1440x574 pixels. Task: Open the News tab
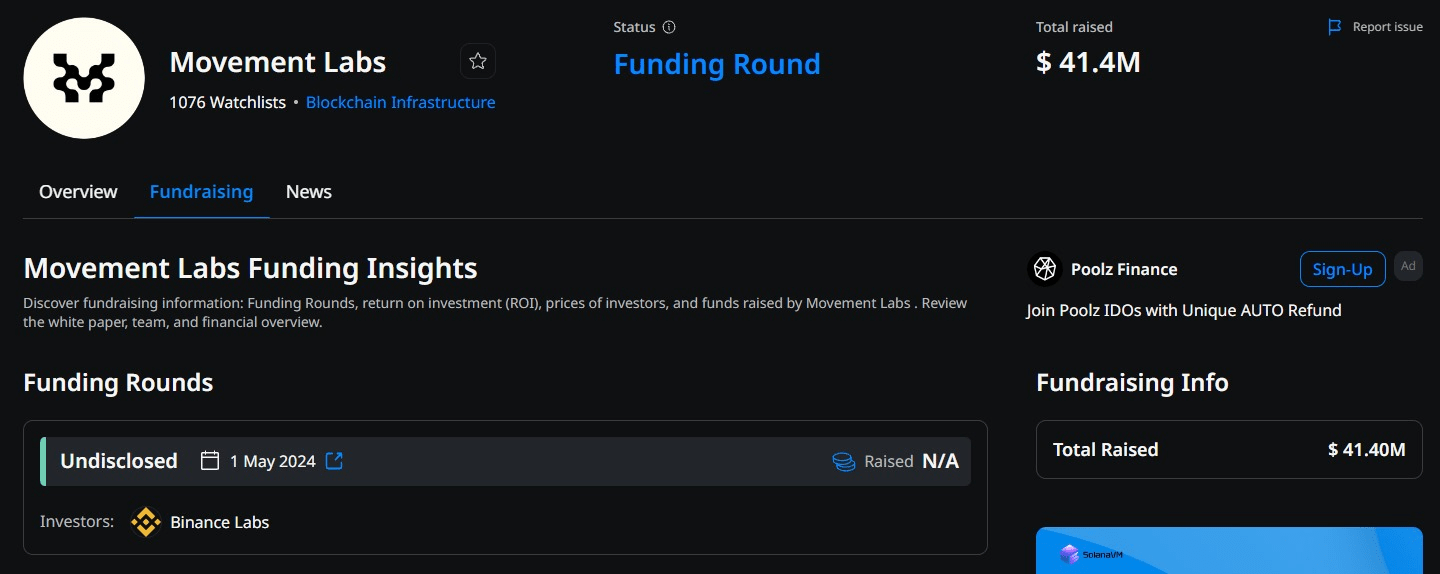click(x=308, y=192)
